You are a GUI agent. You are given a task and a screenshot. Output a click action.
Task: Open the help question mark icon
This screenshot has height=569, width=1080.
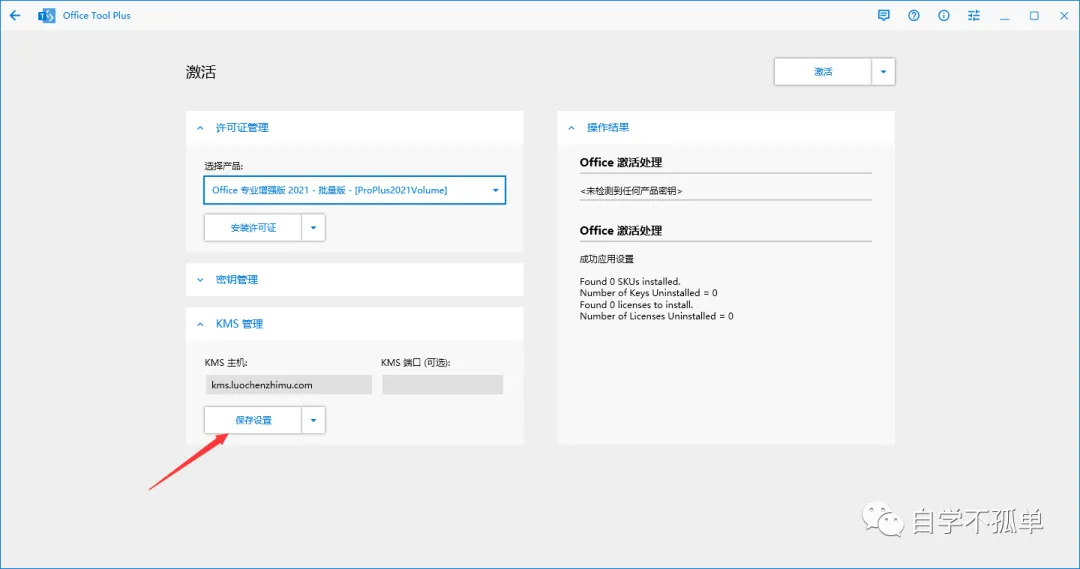[x=913, y=15]
